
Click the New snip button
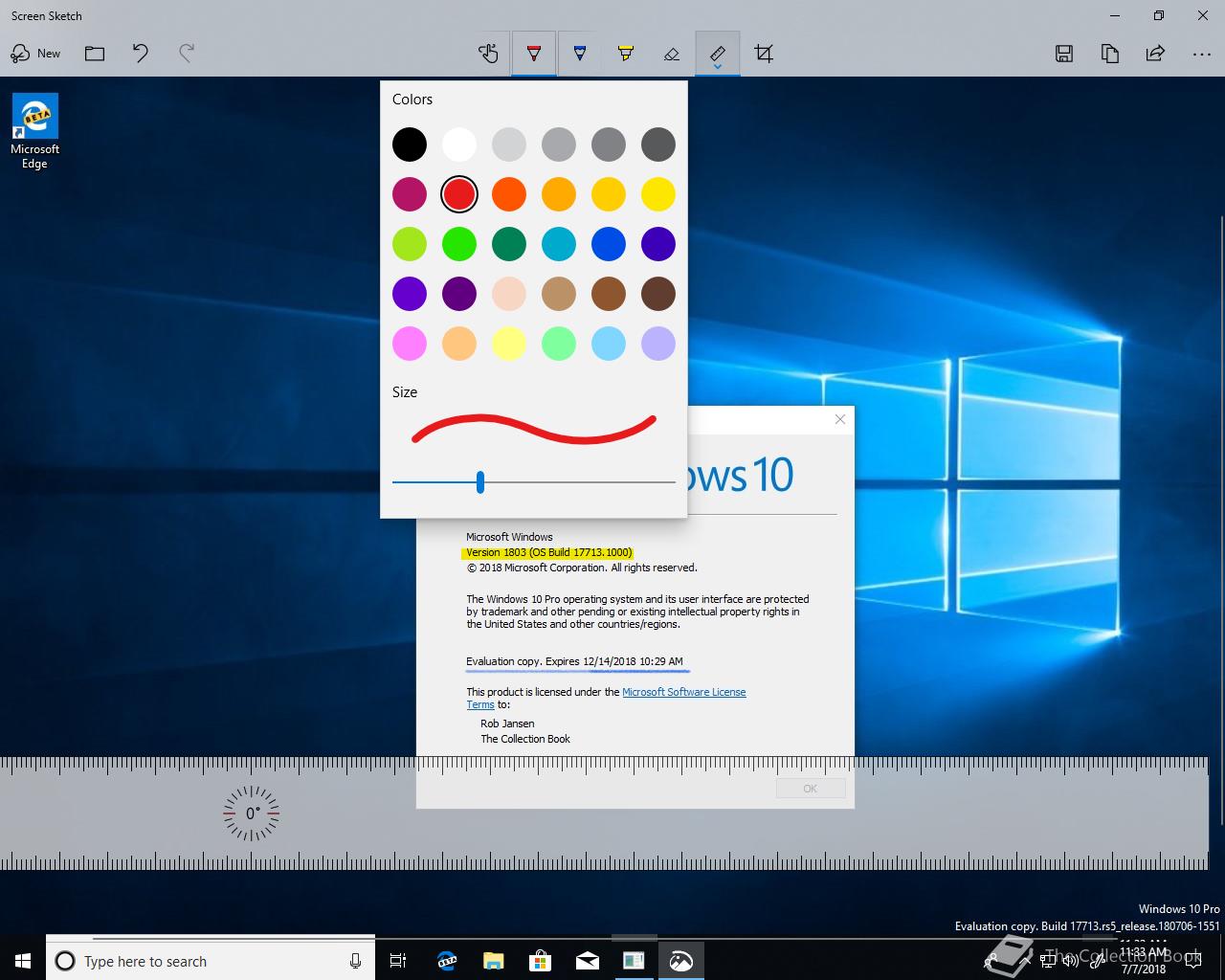click(35, 54)
